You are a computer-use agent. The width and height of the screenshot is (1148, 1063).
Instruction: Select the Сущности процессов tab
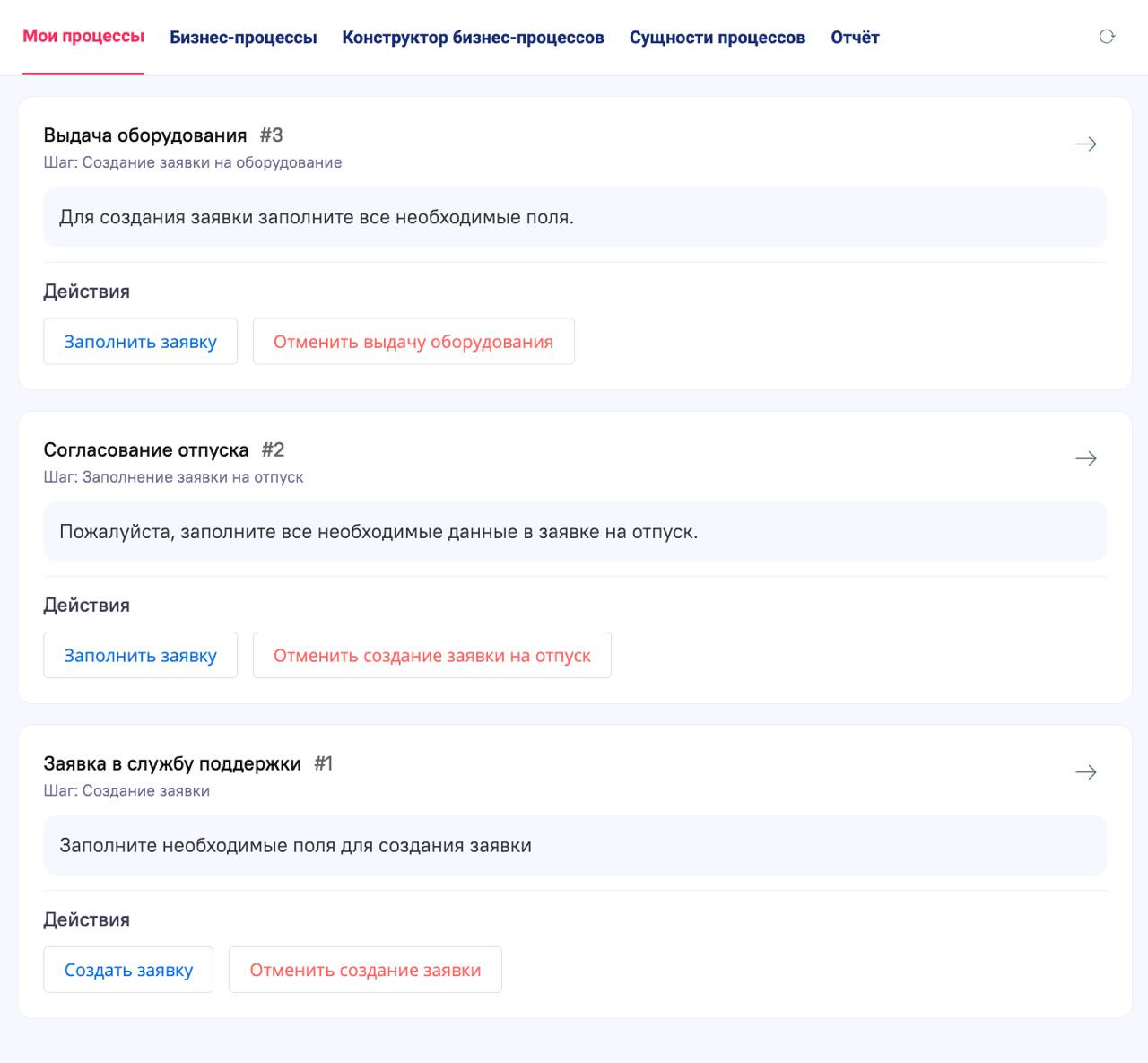pos(717,37)
